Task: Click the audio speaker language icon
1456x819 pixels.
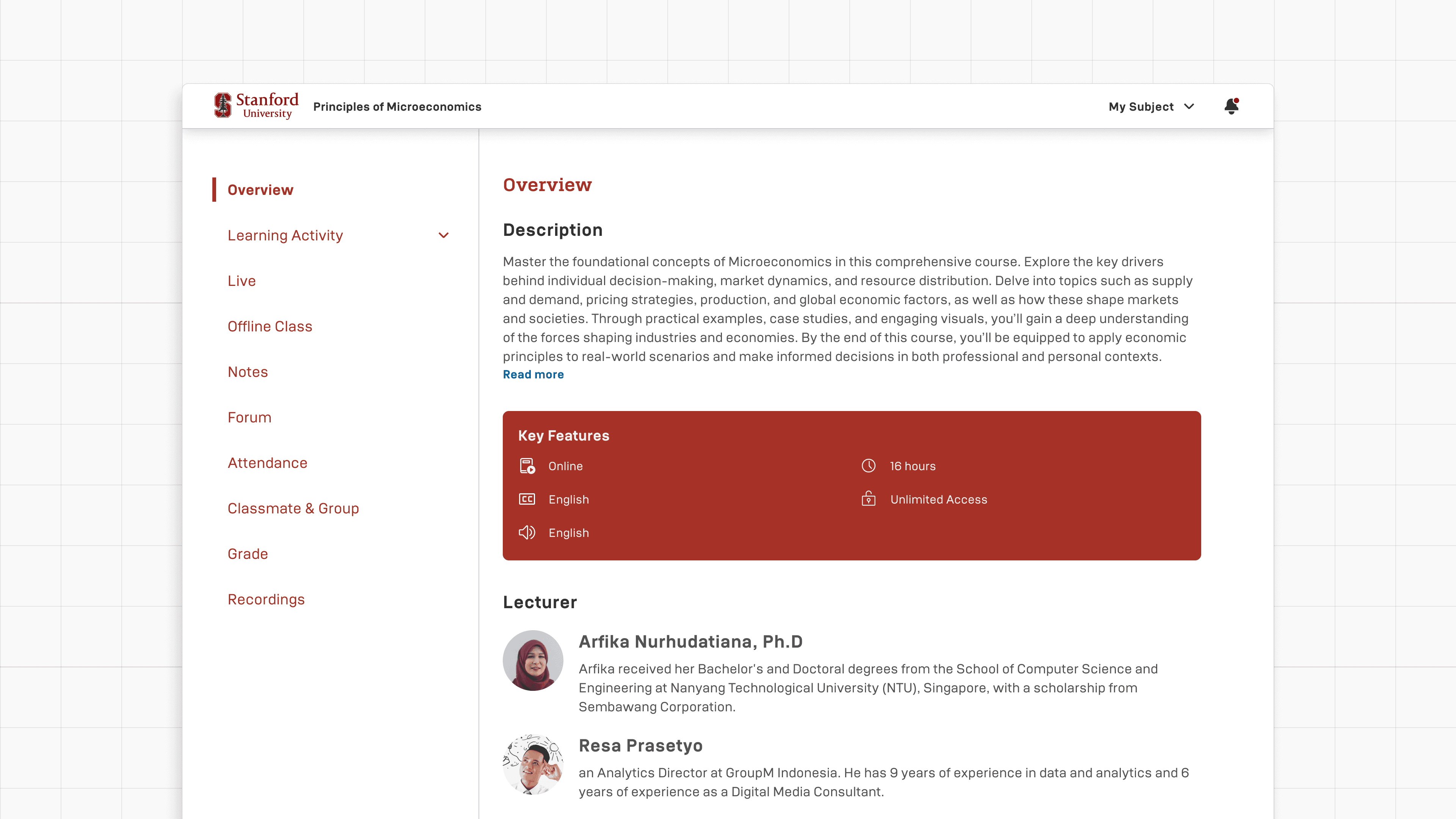Action: (x=527, y=532)
